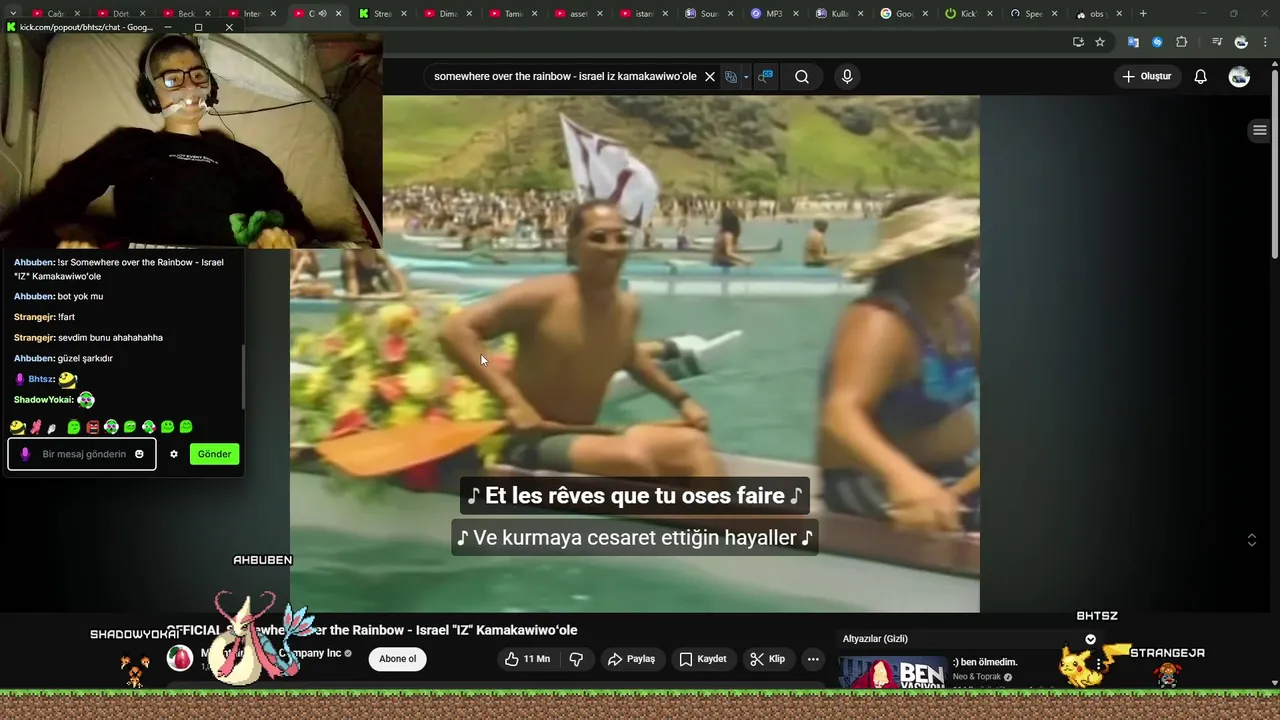Click the Paylaş share button
Screen dimensions: 1280x720
(631, 659)
